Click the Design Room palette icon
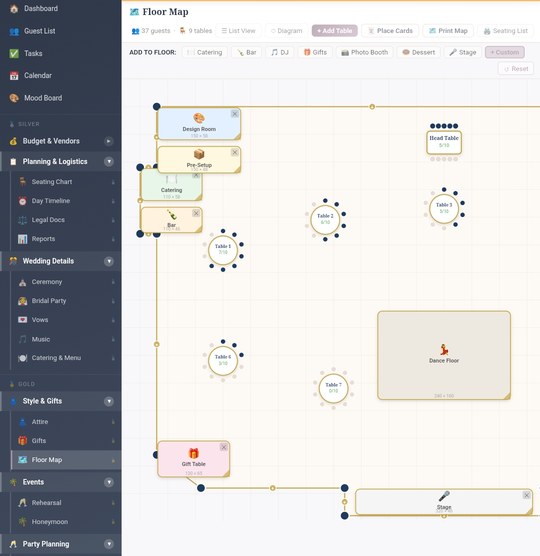This screenshot has width=540, height=556. point(199,118)
